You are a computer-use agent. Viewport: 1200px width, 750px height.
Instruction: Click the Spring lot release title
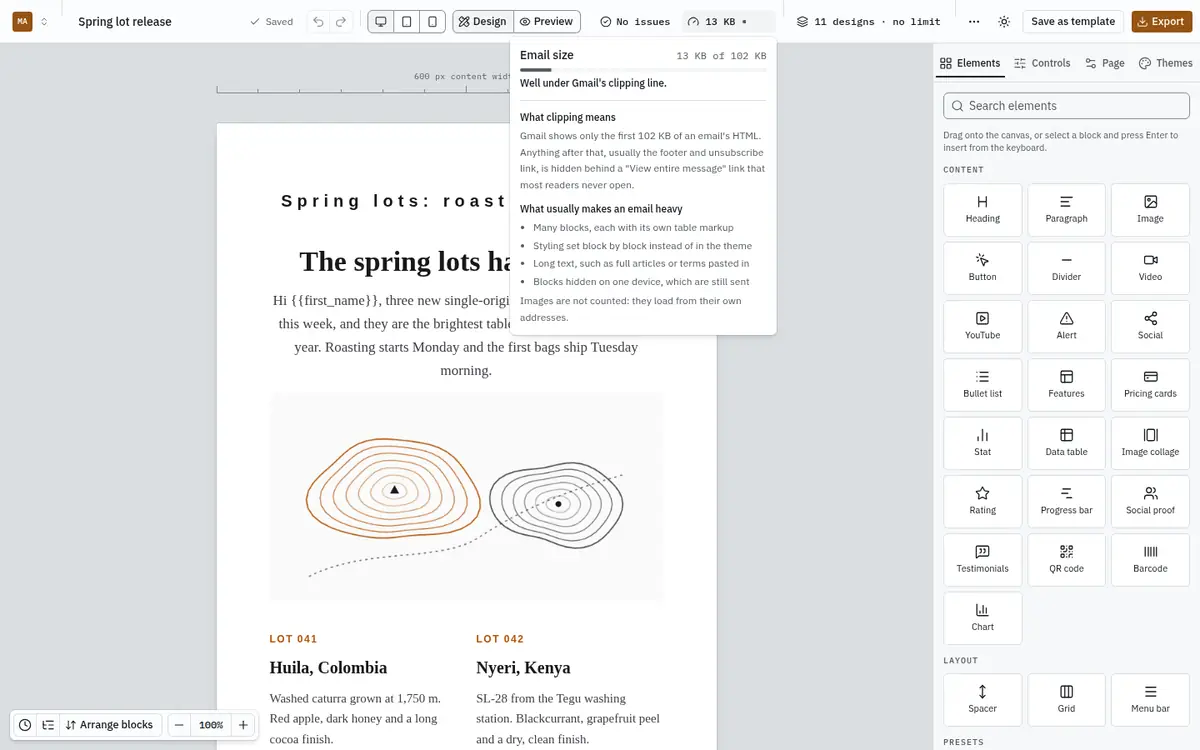pos(125,21)
